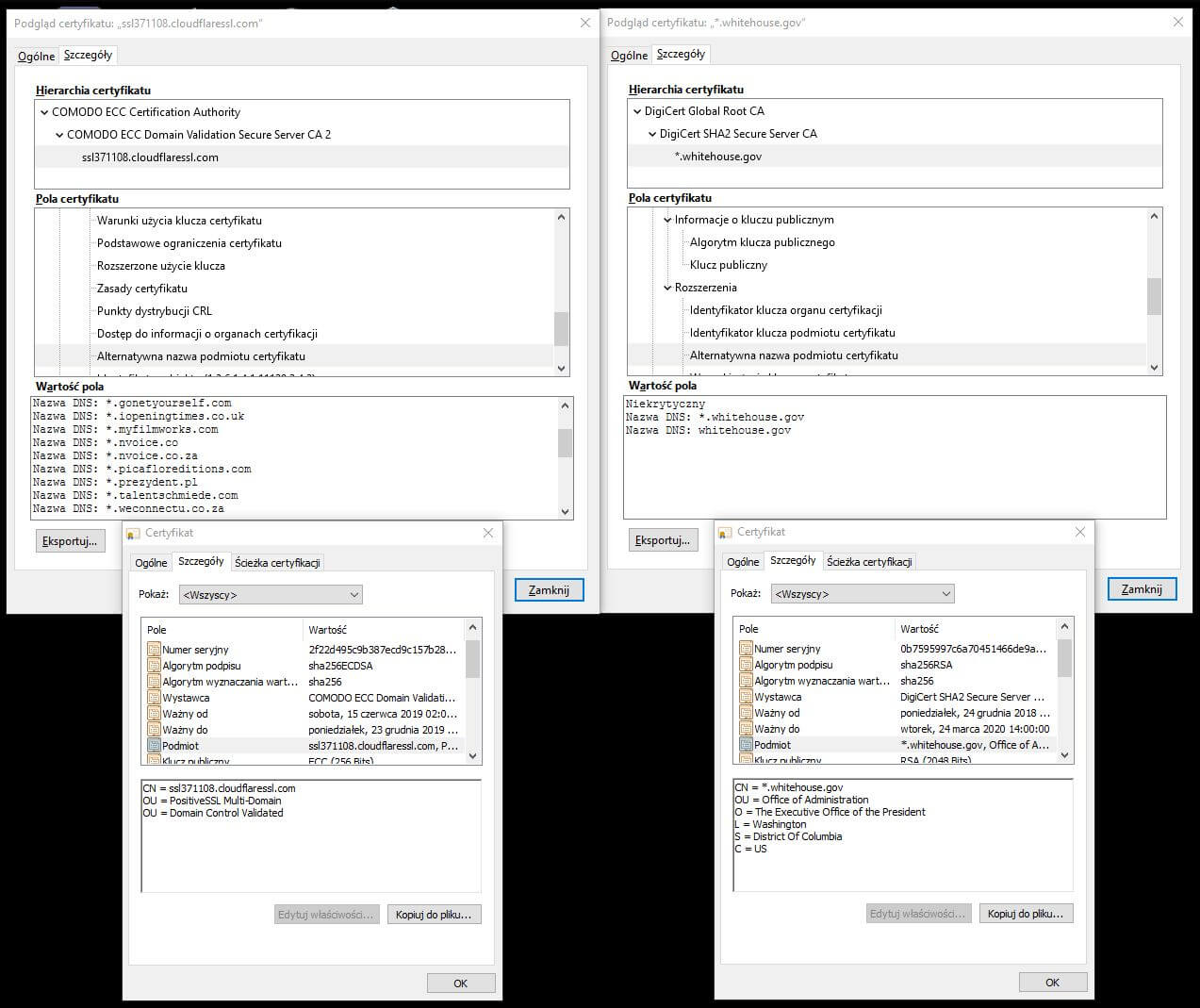
Task: Click scroll up arrow in left Certyfikat field list
Action: (473, 628)
